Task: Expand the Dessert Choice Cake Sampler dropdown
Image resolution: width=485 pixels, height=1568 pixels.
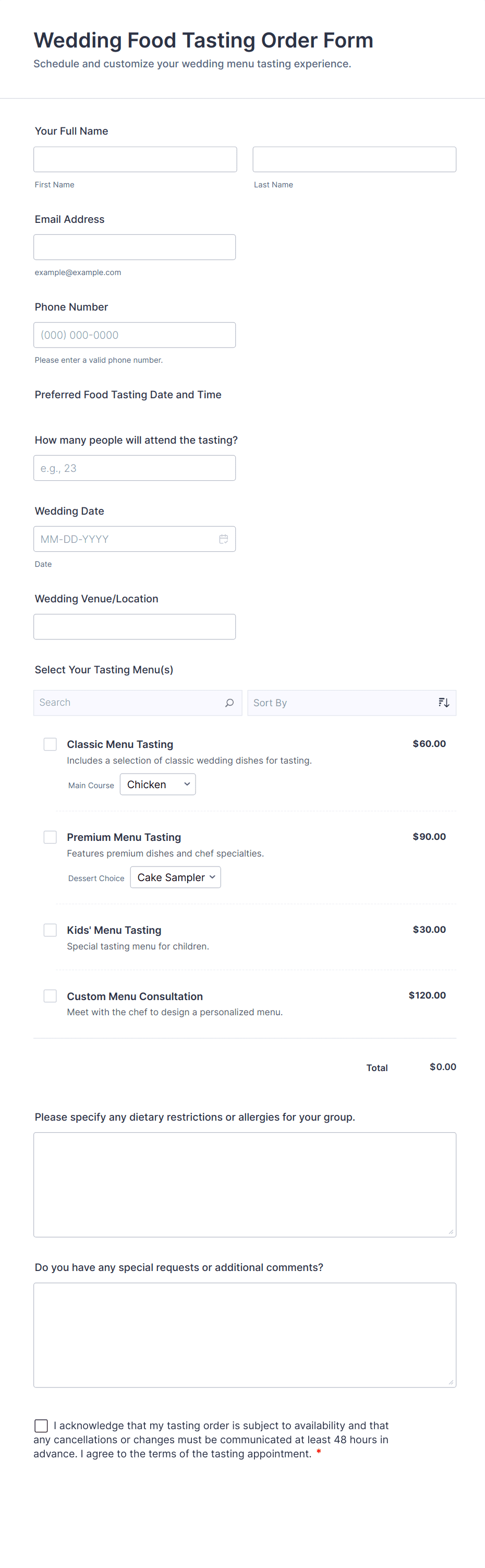Action: [x=175, y=877]
